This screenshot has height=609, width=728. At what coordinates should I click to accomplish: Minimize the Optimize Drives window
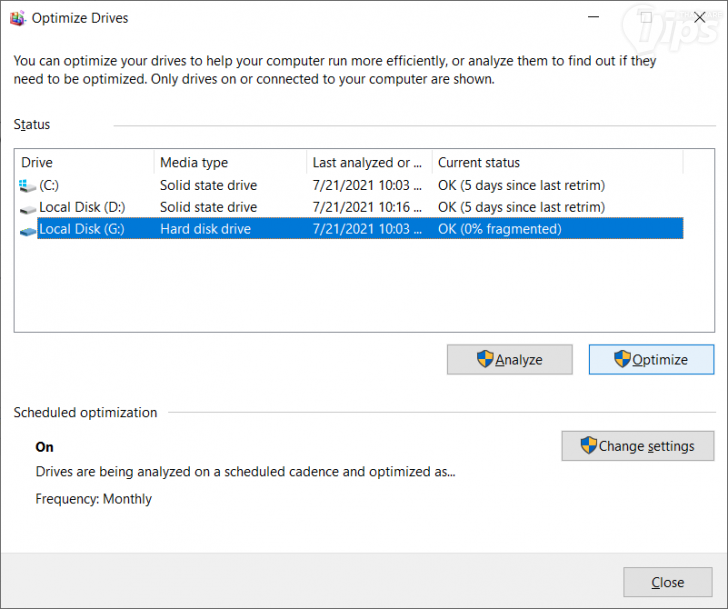(593, 17)
